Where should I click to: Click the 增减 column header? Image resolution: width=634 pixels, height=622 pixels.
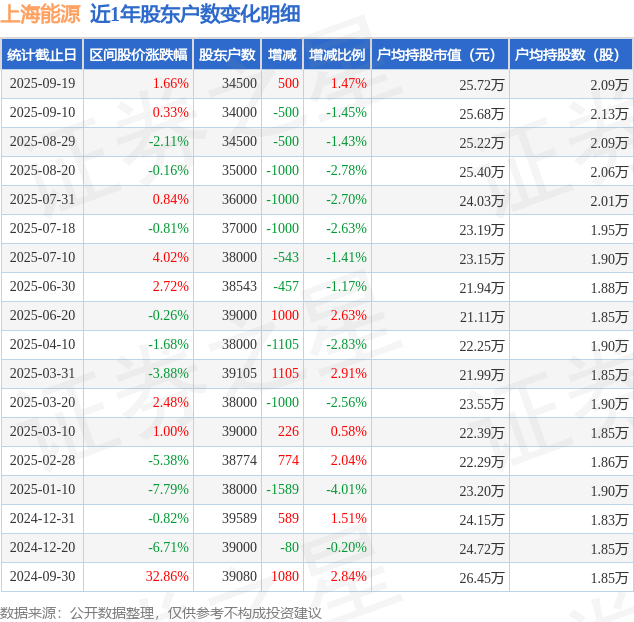point(283,55)
